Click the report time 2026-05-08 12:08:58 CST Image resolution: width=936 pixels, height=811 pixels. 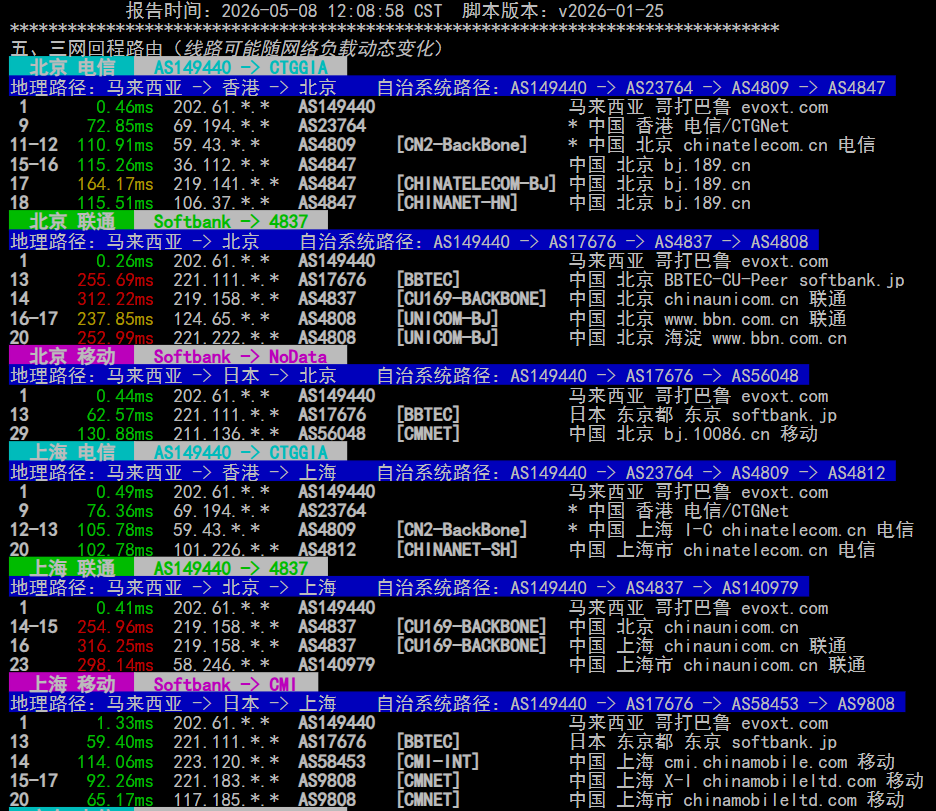pos(331,11)
